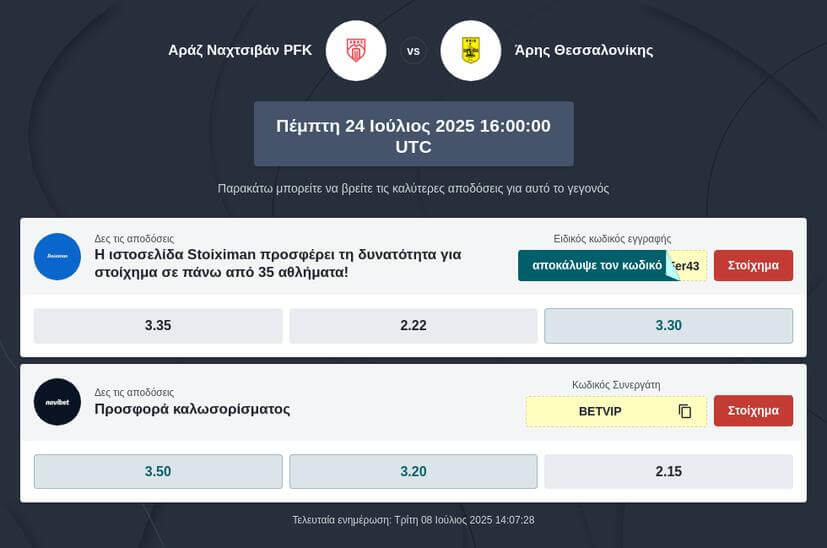Open the Stoiximan round blue logo
The width and height of the screenshot is (827, 548).
(x=57, y=256)
